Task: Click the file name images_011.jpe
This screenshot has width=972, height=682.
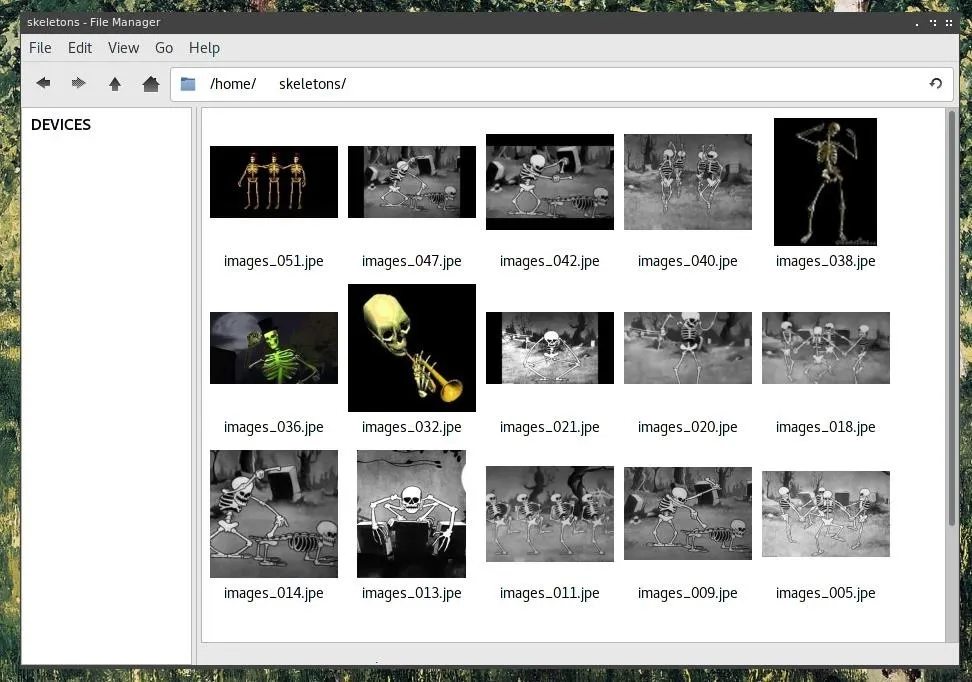Action: point(550,593)
